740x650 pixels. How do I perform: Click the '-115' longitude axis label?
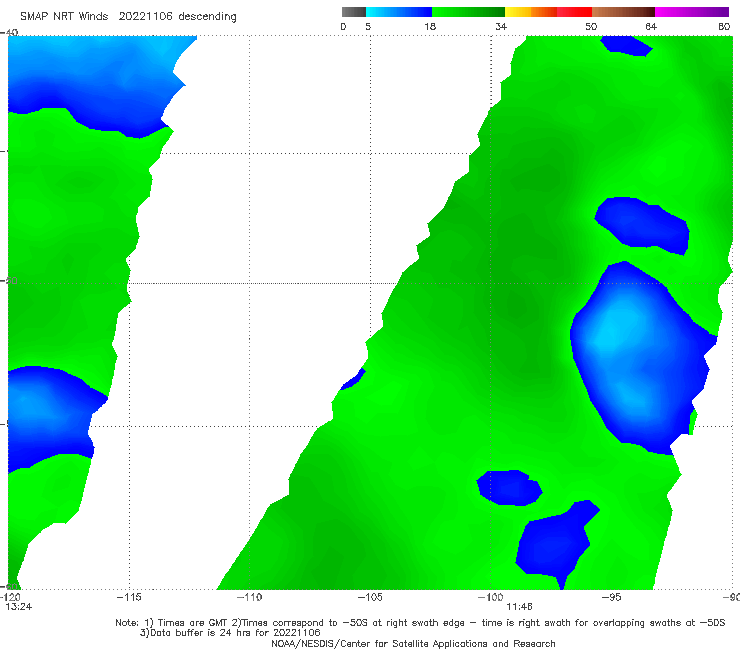(x=129, y=597)
